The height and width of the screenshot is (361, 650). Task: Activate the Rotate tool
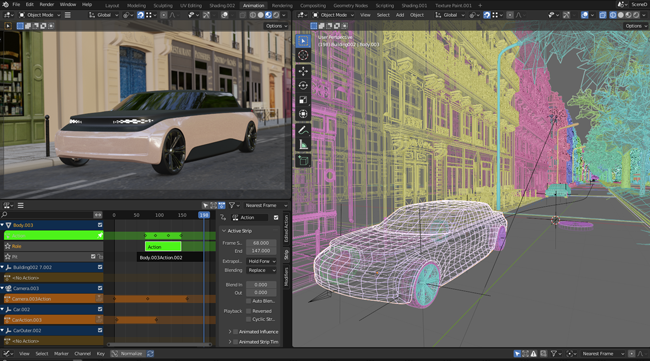coord(303,85)
